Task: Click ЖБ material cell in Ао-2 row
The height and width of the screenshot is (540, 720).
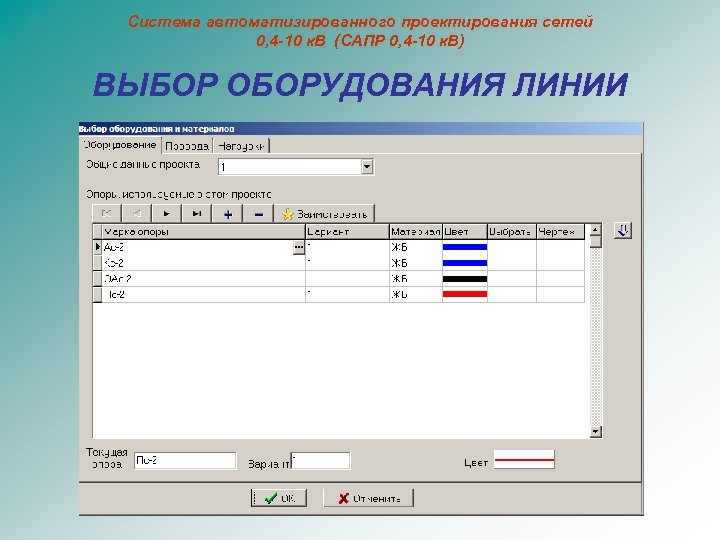Action: click(416, 247)
